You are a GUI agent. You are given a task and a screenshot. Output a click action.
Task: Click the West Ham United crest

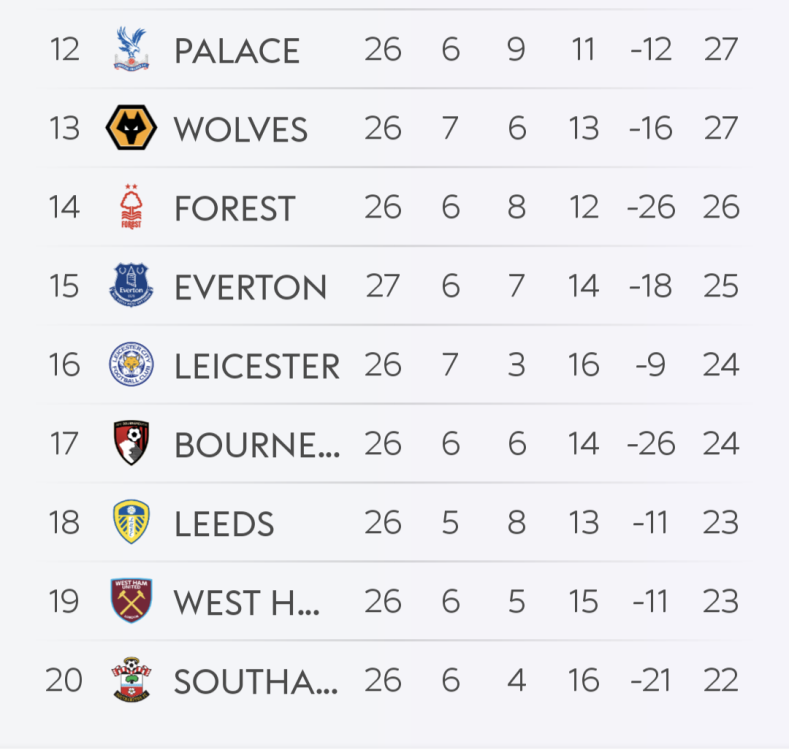(131, 601)
